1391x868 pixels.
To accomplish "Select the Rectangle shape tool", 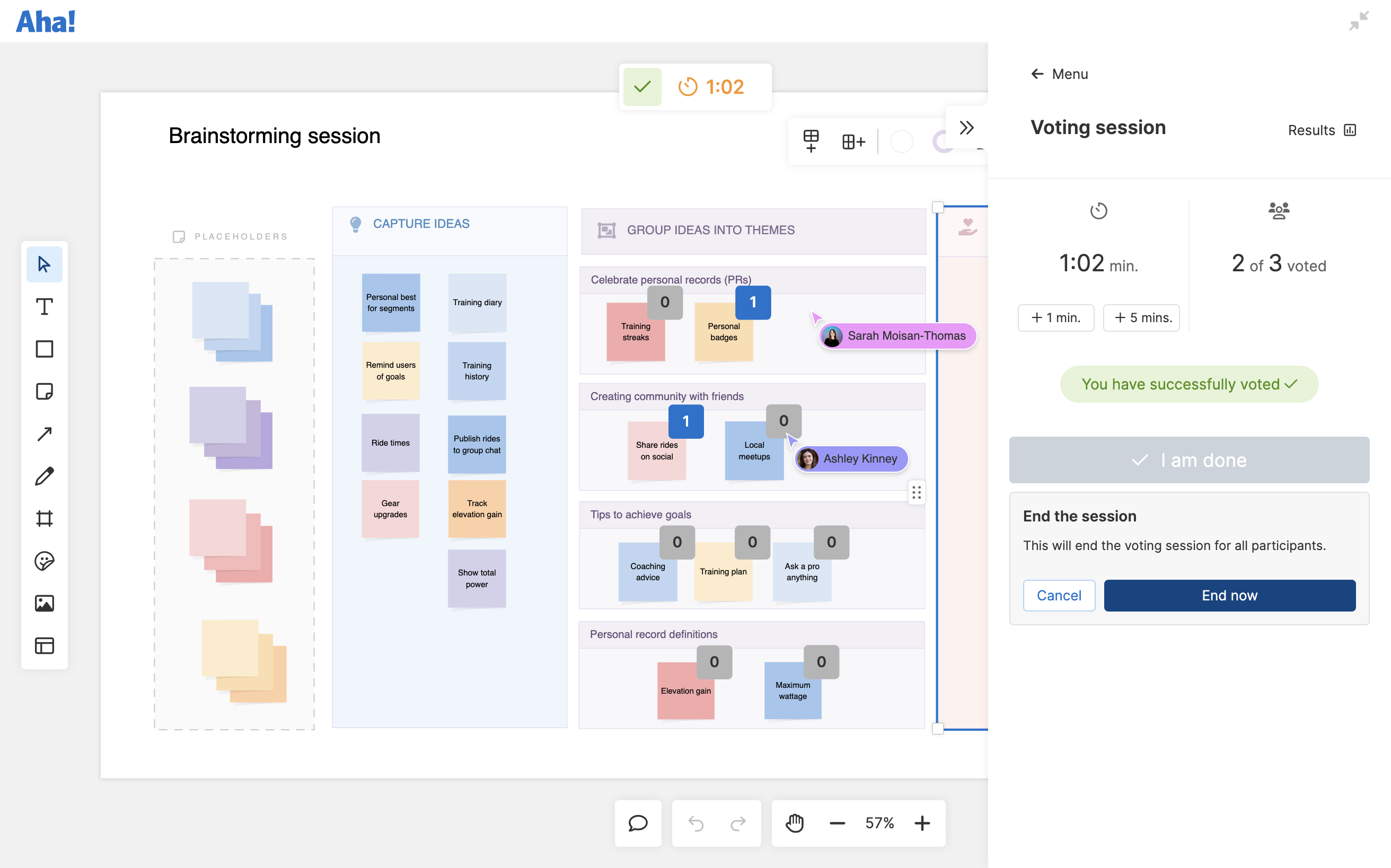I will (44, 349).
